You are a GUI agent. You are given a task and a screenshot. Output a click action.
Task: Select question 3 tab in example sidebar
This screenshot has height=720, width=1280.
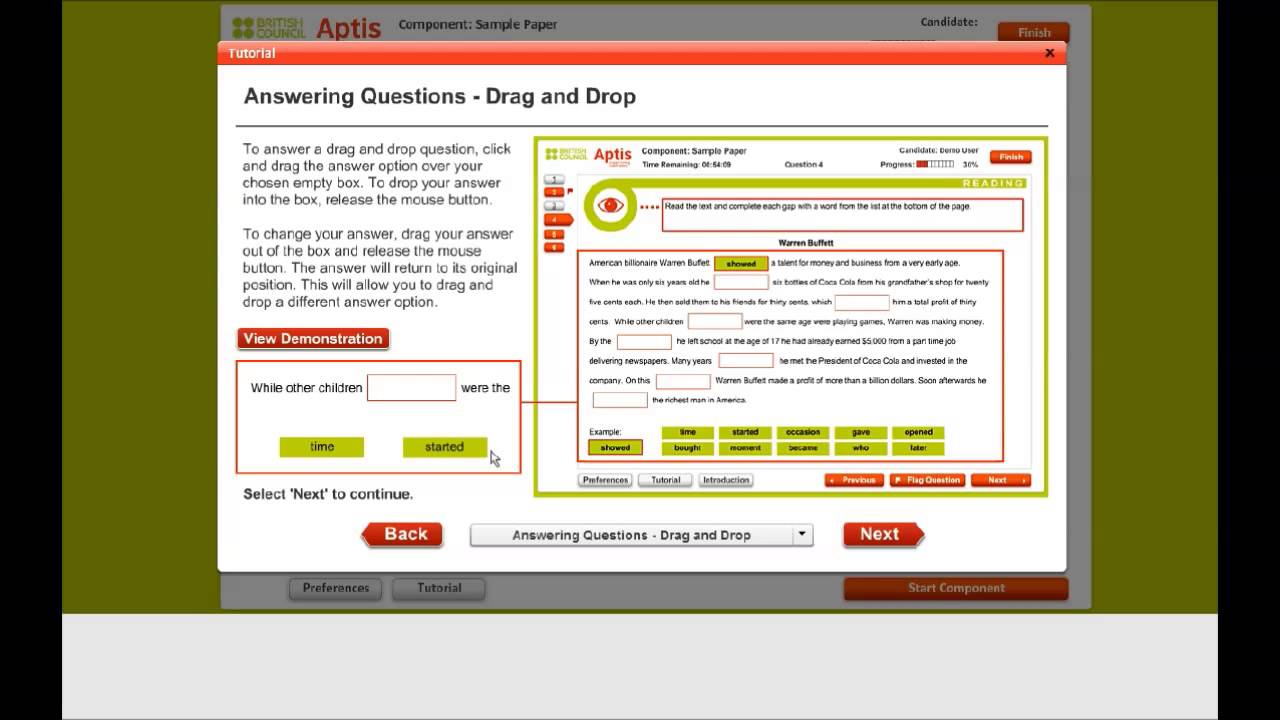click(554, 205)
